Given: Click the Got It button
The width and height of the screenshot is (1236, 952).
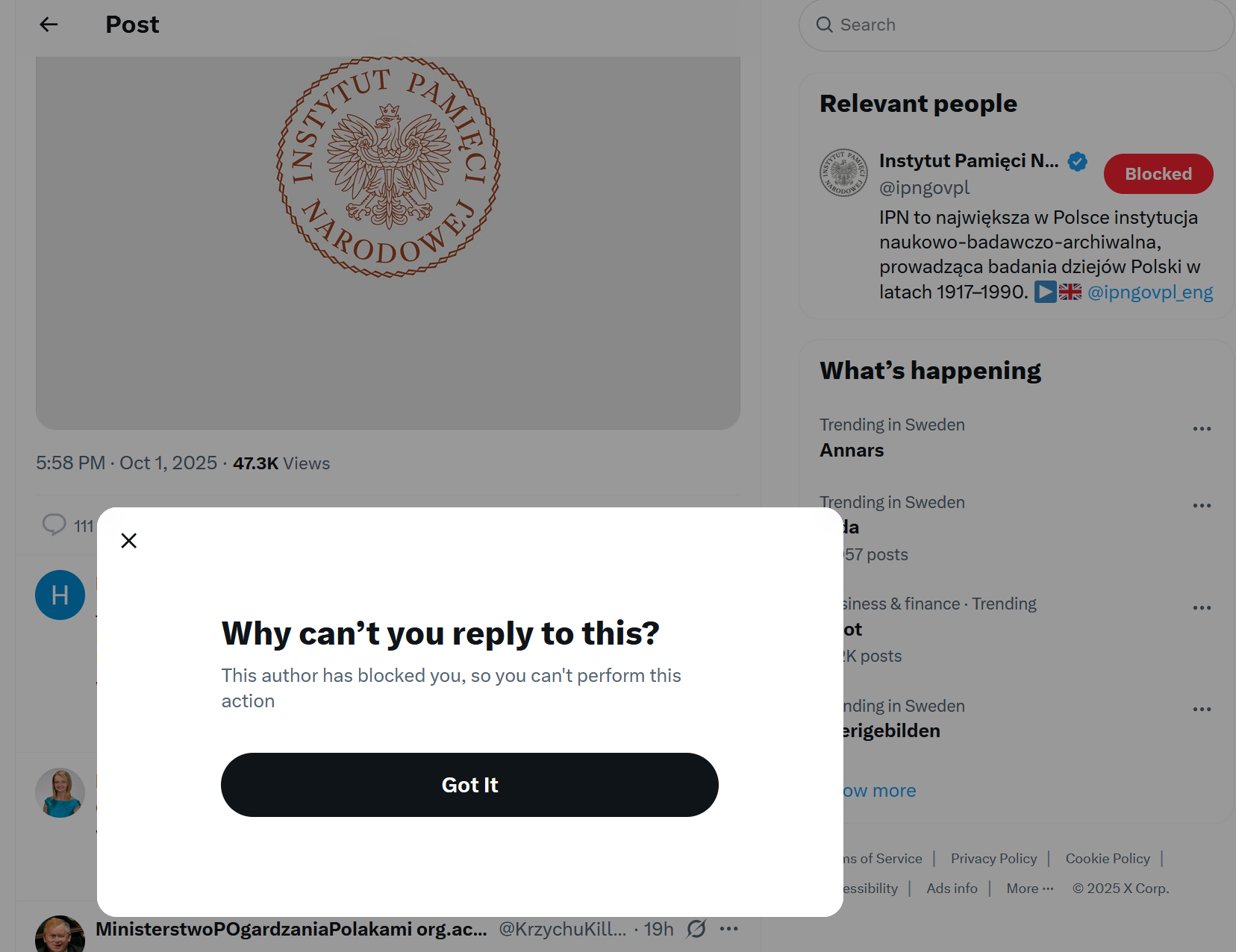Looking at the screenshot, I should click(469, 785).
